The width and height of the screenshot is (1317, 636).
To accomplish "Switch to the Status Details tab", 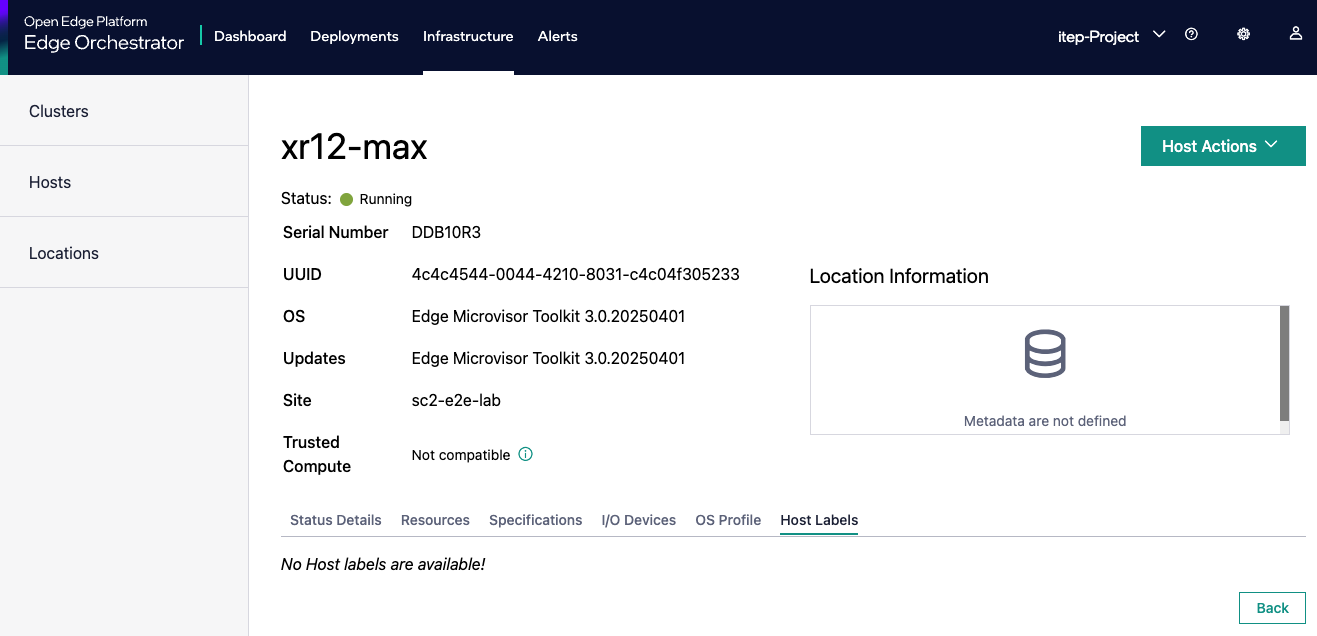I will click(335, 520).
